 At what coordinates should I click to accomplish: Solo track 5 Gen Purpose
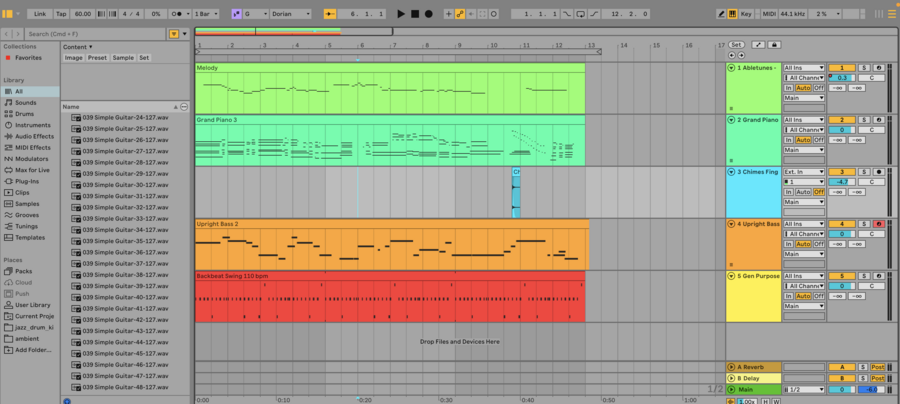pyautogui.click(x=864, y=276)
